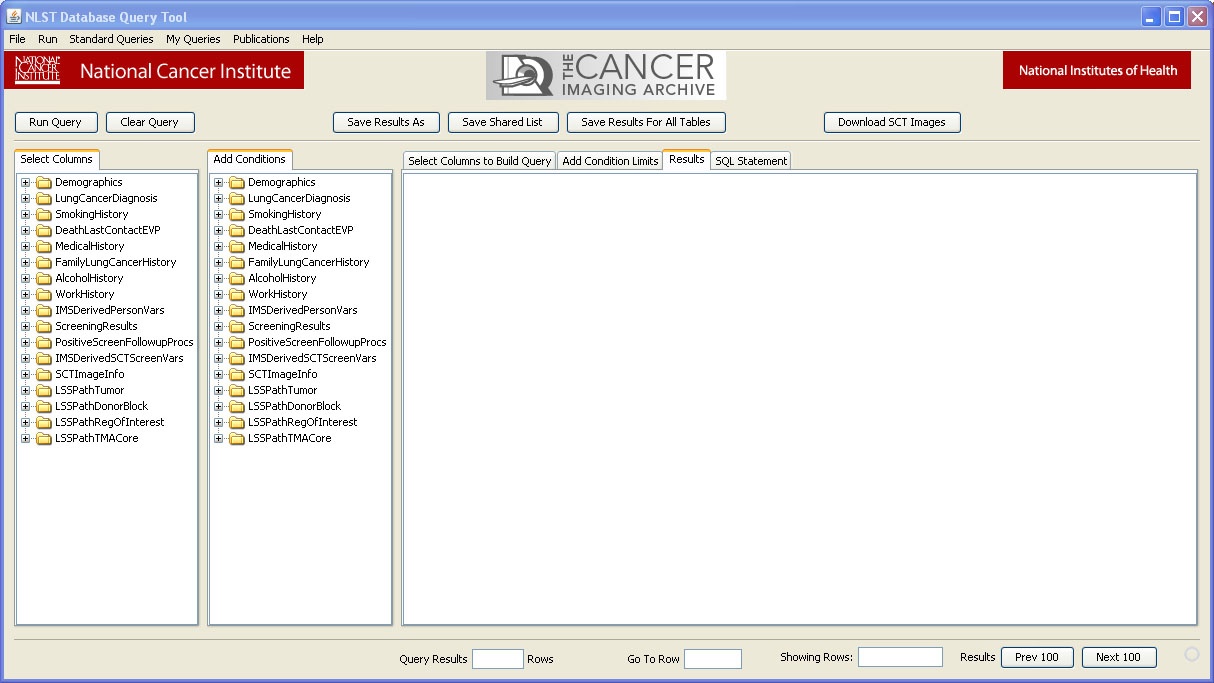Select AlcoholHistory label in Add Conditions tree
The image size is (1214, 683).
pos(282,279)
